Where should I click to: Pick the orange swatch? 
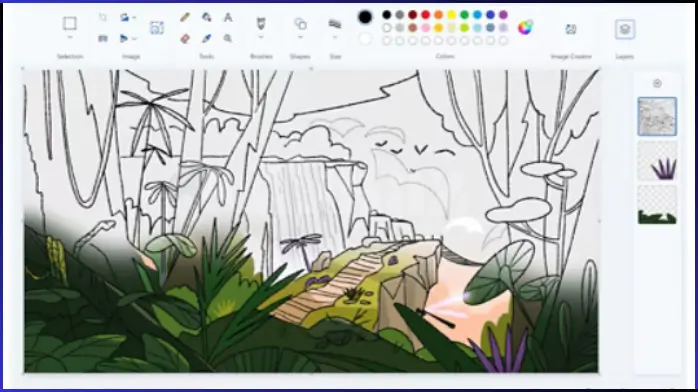click(438, 15)
